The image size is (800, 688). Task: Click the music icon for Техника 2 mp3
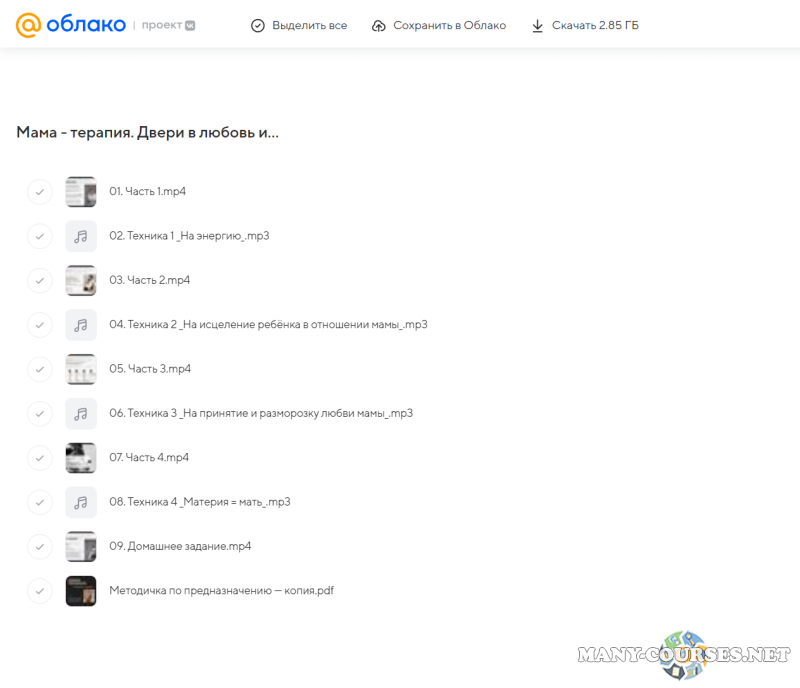(81, 325)
